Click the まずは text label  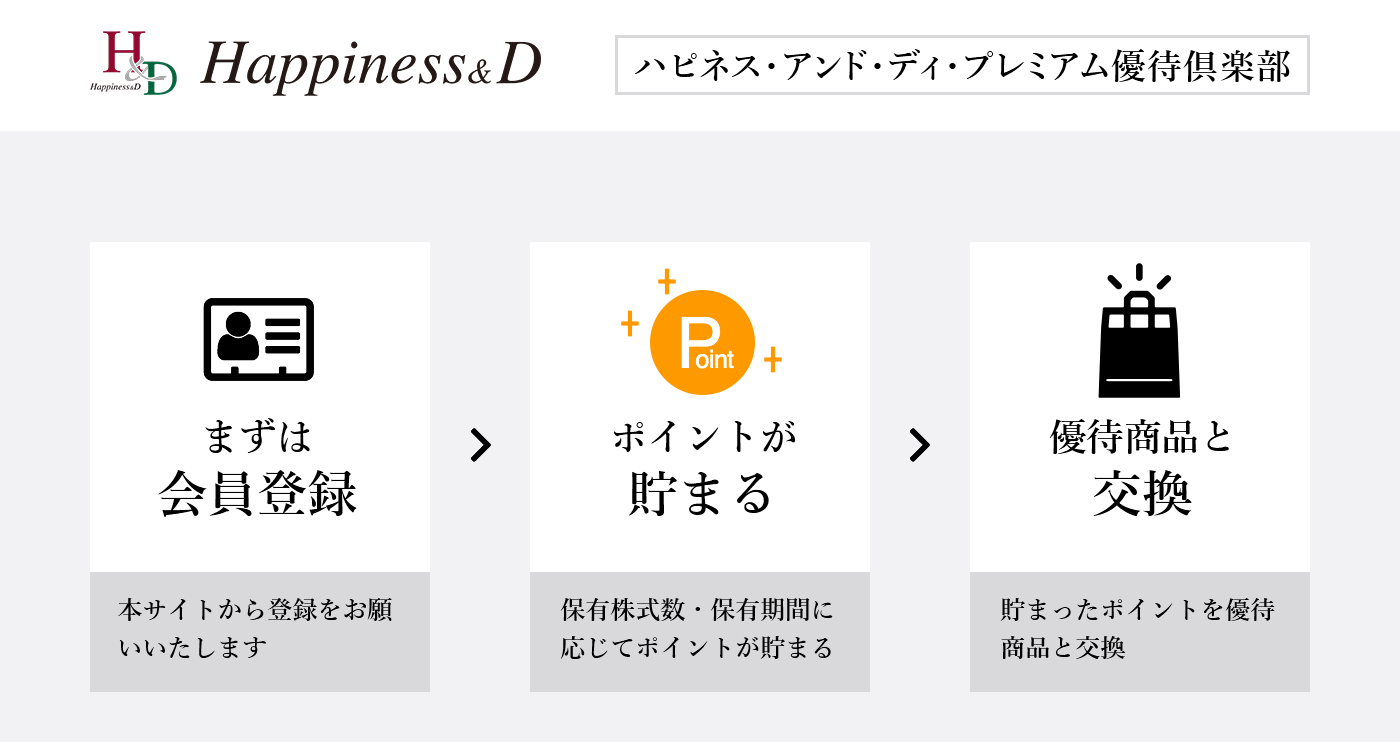point(259,437)
